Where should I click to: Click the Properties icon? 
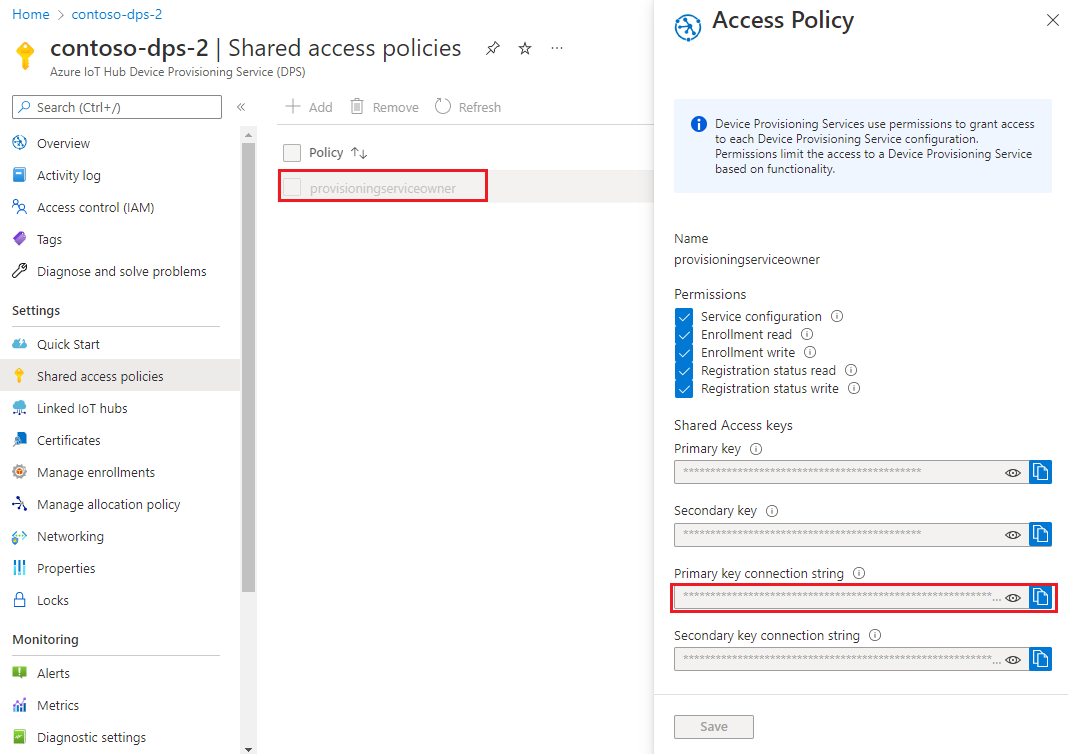20,568
